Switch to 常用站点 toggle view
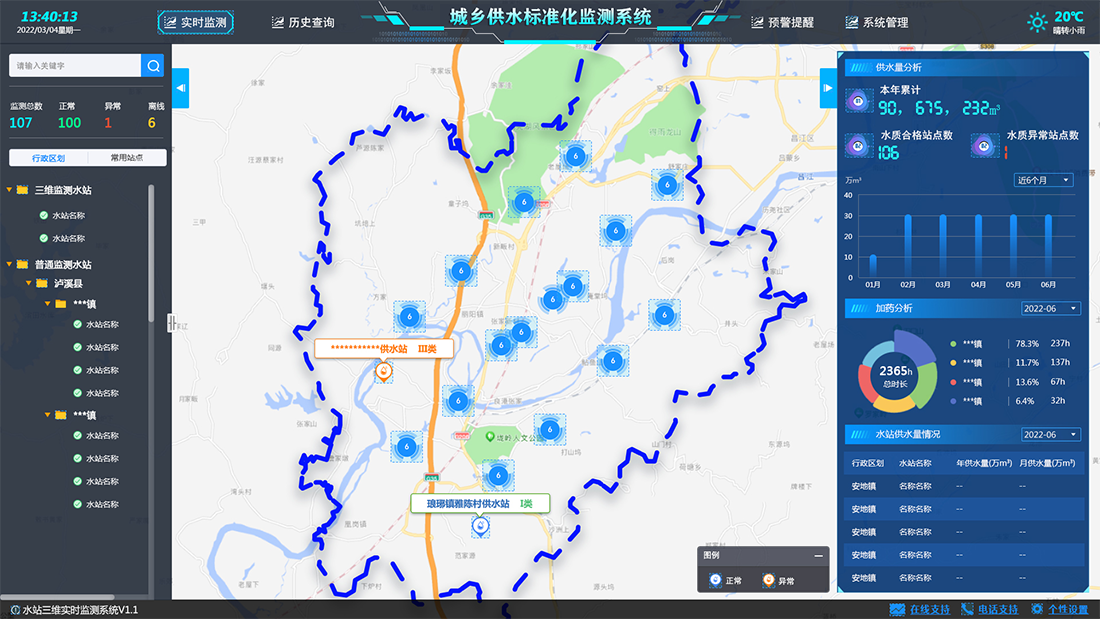The height and width of the screenshot is (619, 1100). [126, 158]
